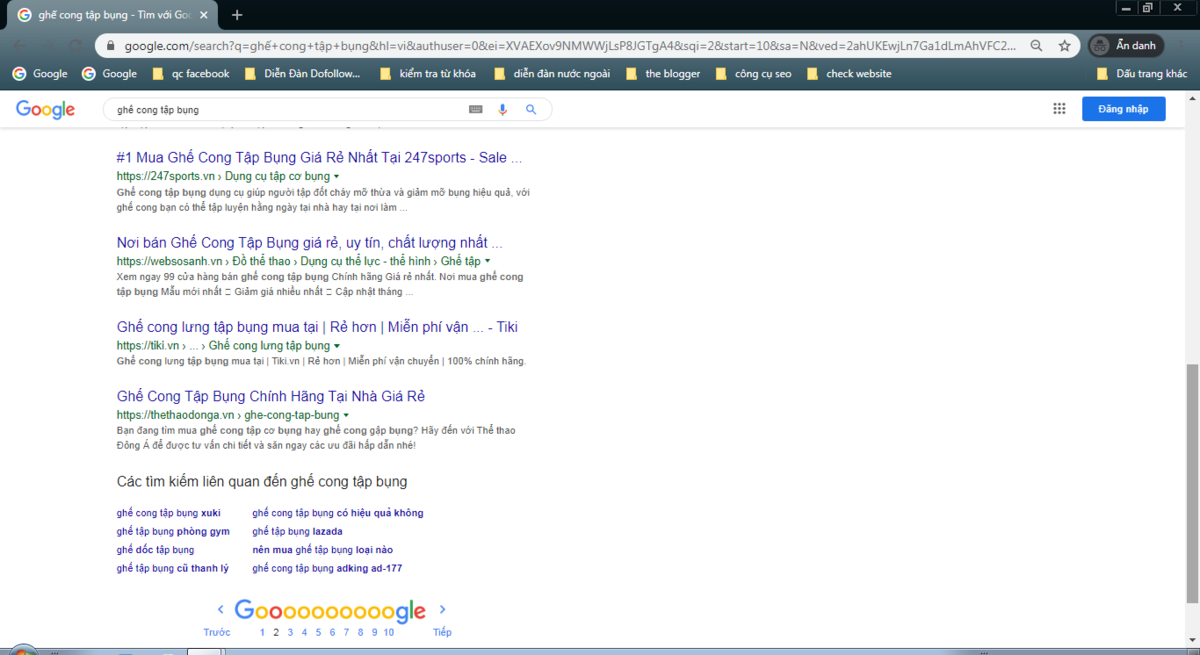Click the zoom magnifier icon in address bar
This screenshot has height=655, width=1200.
click(x=1037, y=46)
